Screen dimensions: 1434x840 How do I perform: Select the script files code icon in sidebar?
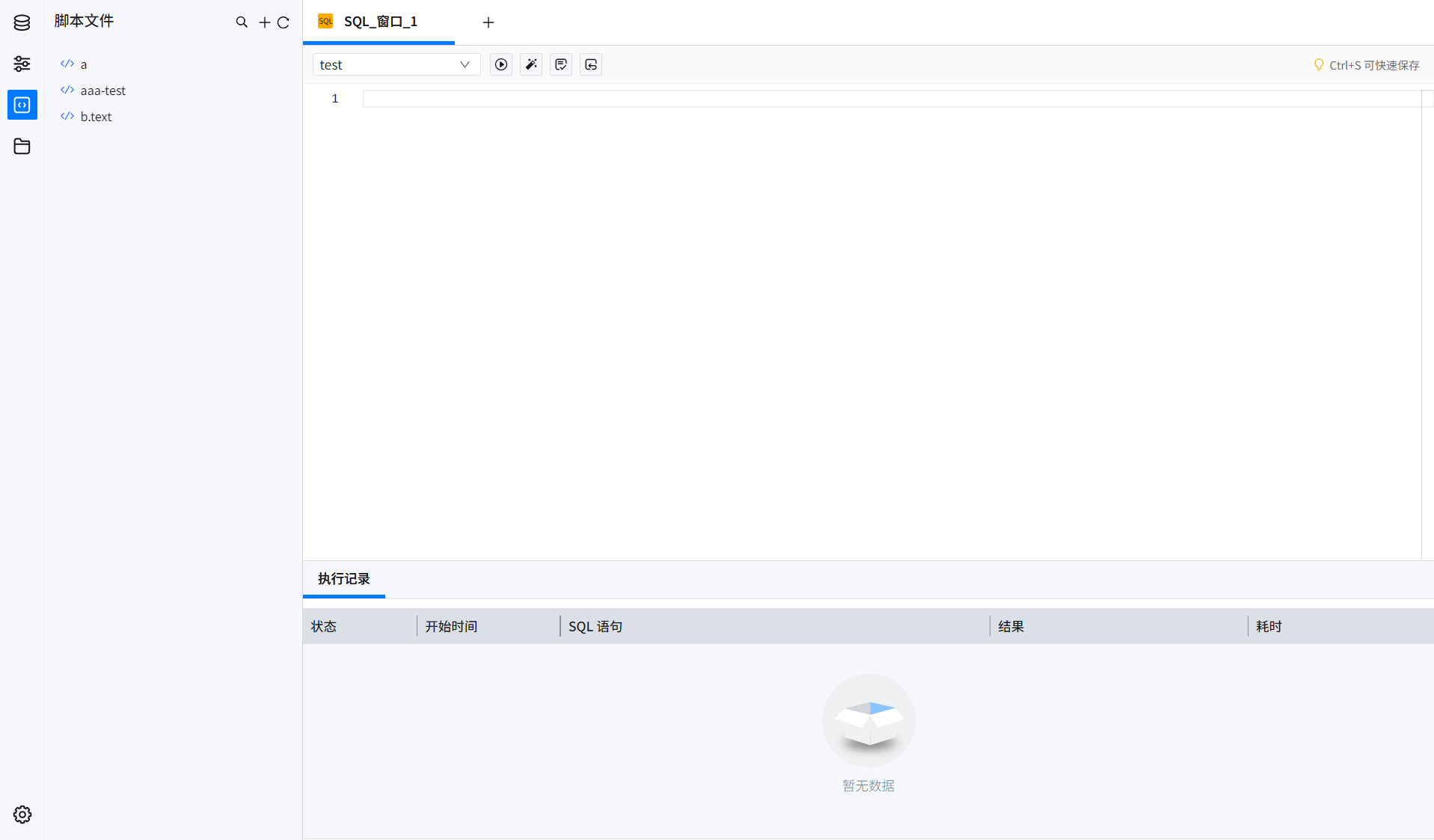click(22, 105)
